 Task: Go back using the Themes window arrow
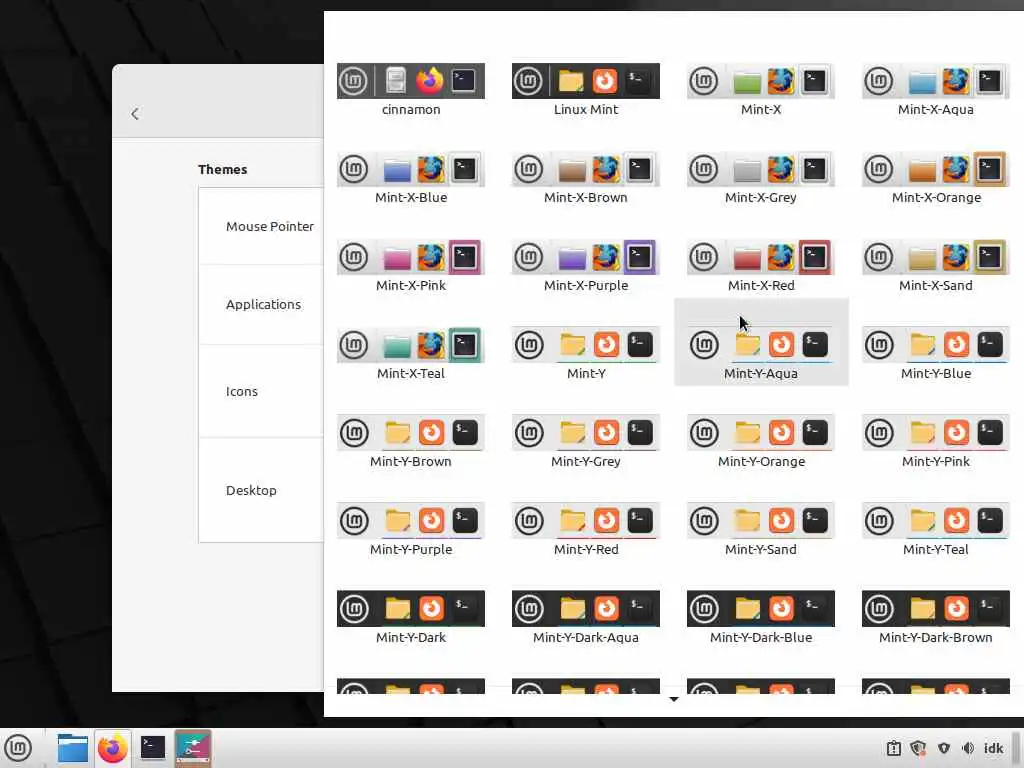(x=135, y=114)
